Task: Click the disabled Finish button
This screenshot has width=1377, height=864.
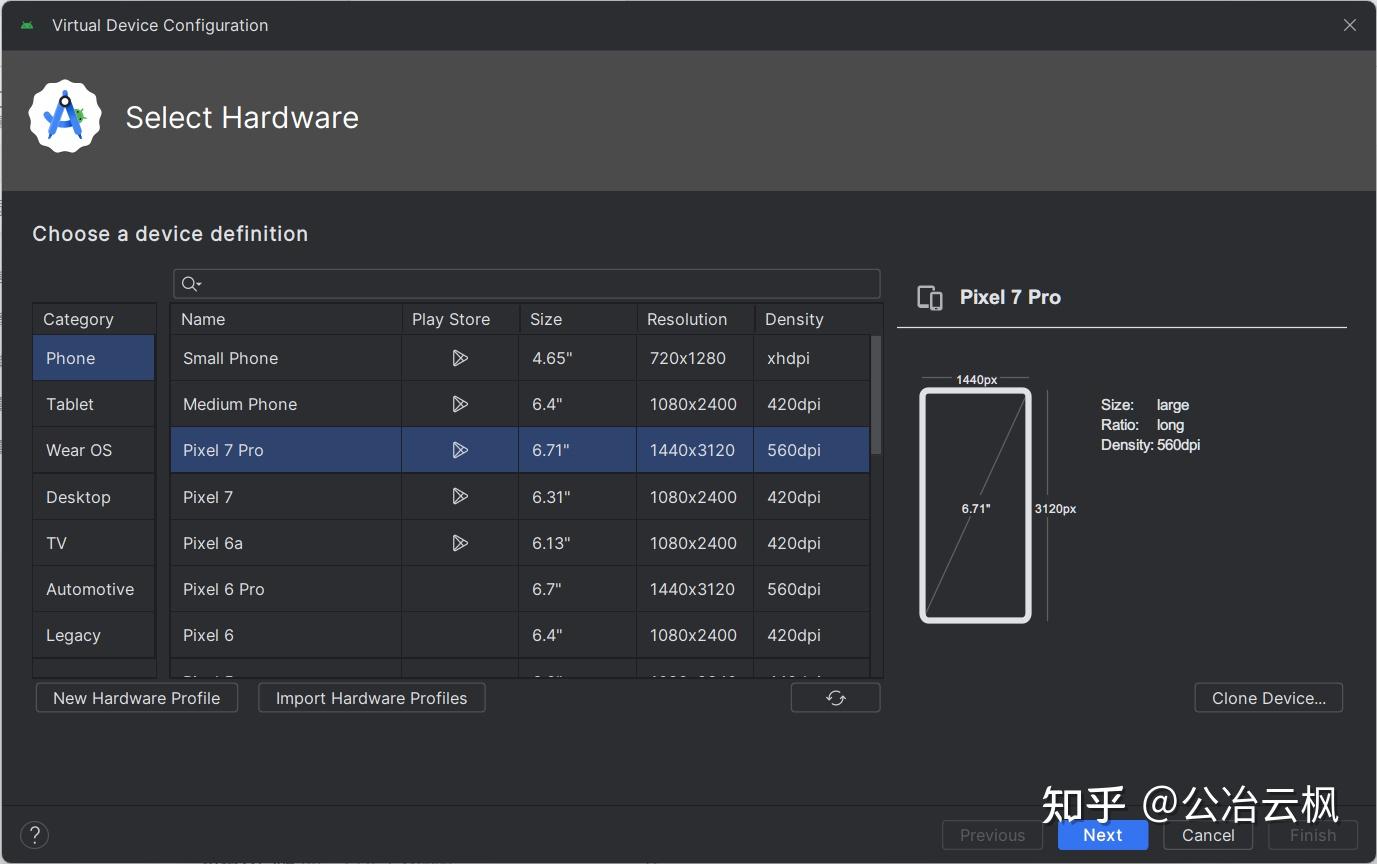Action: click(x=1313, y=835)
